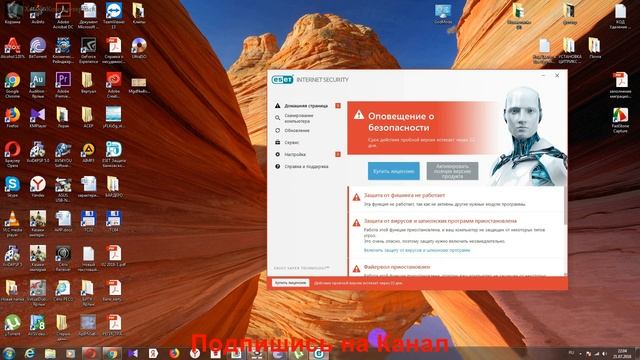This screenshot has height=360, width=640.
Task: Open ESET banking protection desktop shortcut
Action: pos(113,154)
